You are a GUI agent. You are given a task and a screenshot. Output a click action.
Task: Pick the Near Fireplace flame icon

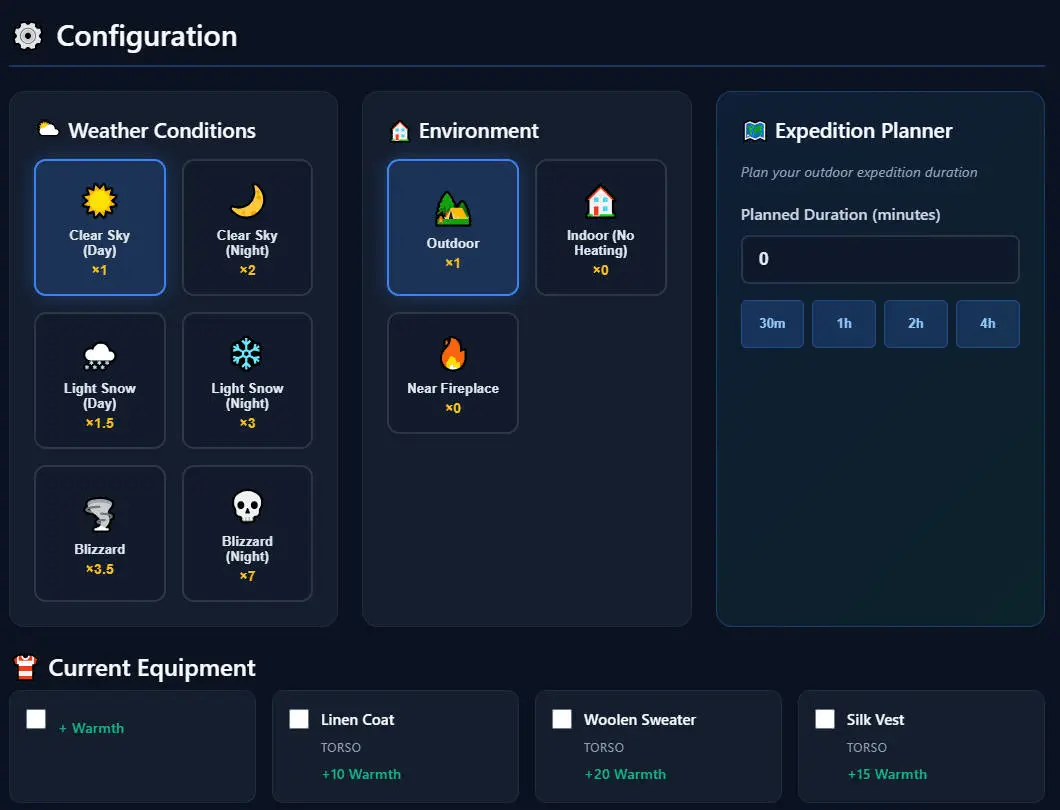point(452,354)
